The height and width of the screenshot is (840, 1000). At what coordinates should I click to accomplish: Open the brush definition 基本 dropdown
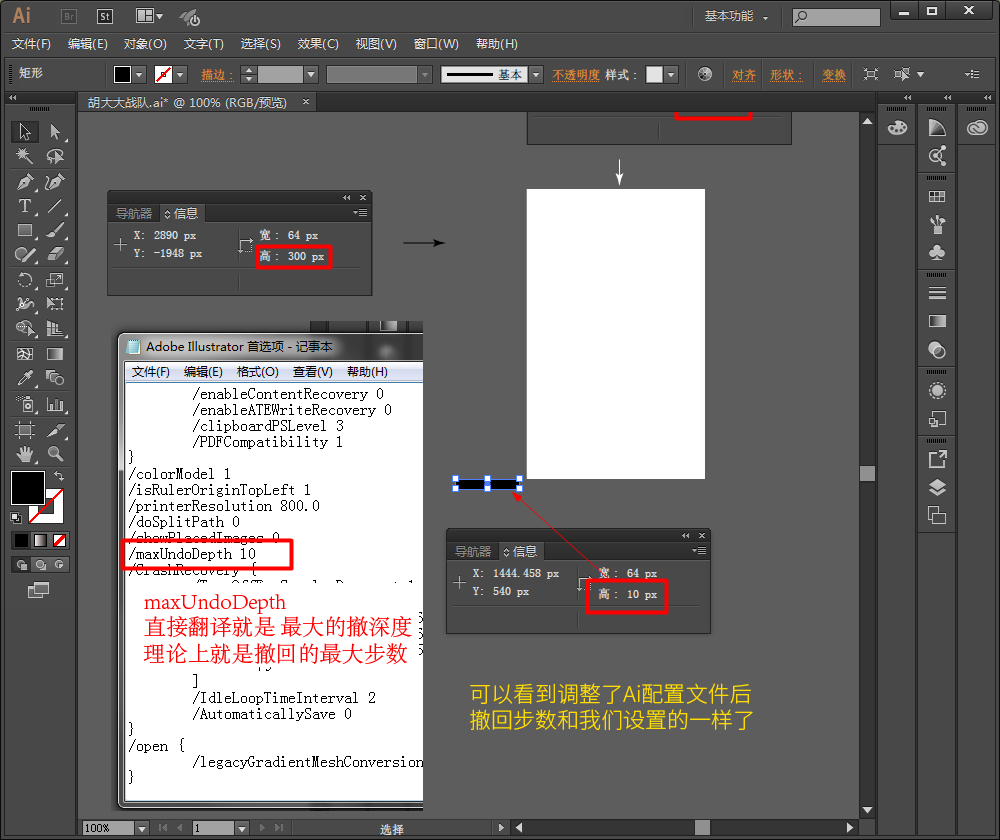point(536,75)
